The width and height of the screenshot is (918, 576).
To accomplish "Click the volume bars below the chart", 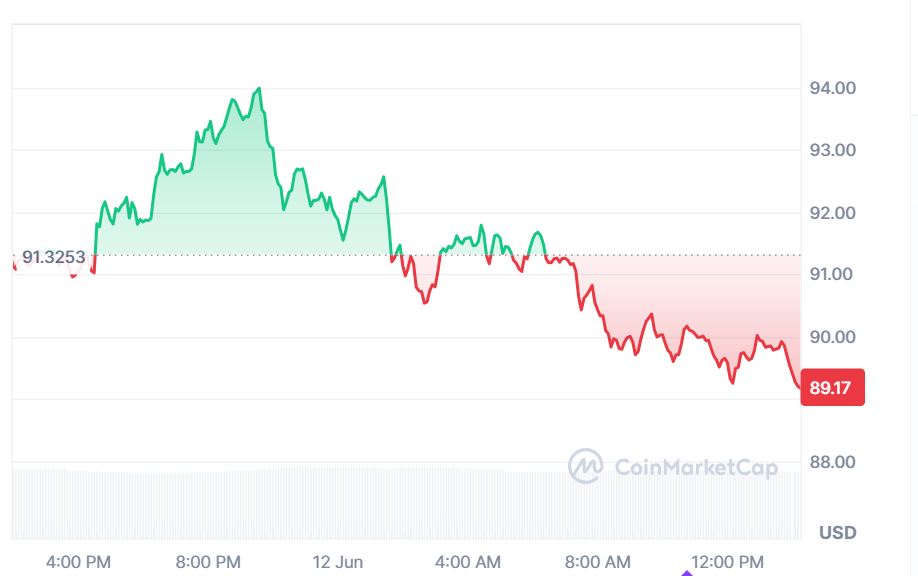I will (406, 503).
